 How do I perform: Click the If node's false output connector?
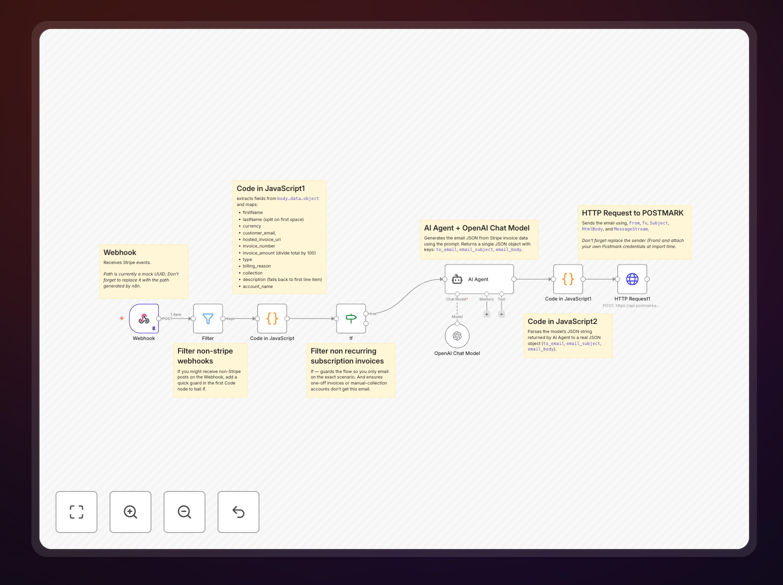coord(366,324)
